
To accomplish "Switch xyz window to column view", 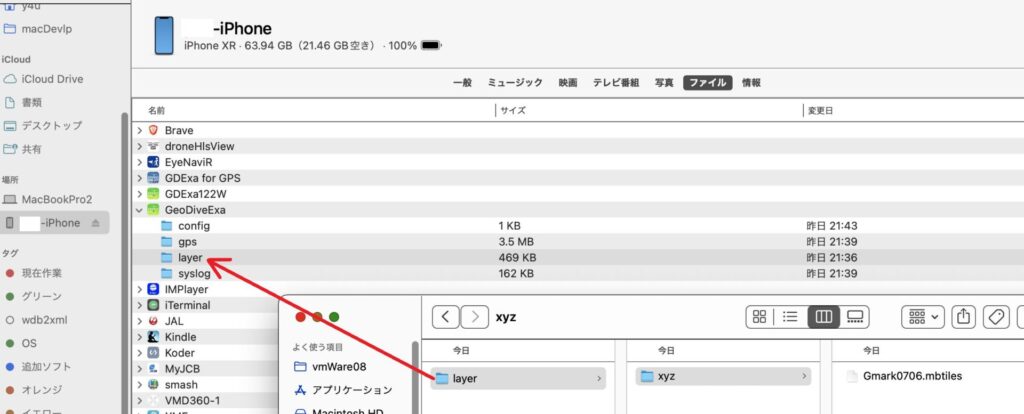I will click(x=824, y=317).
